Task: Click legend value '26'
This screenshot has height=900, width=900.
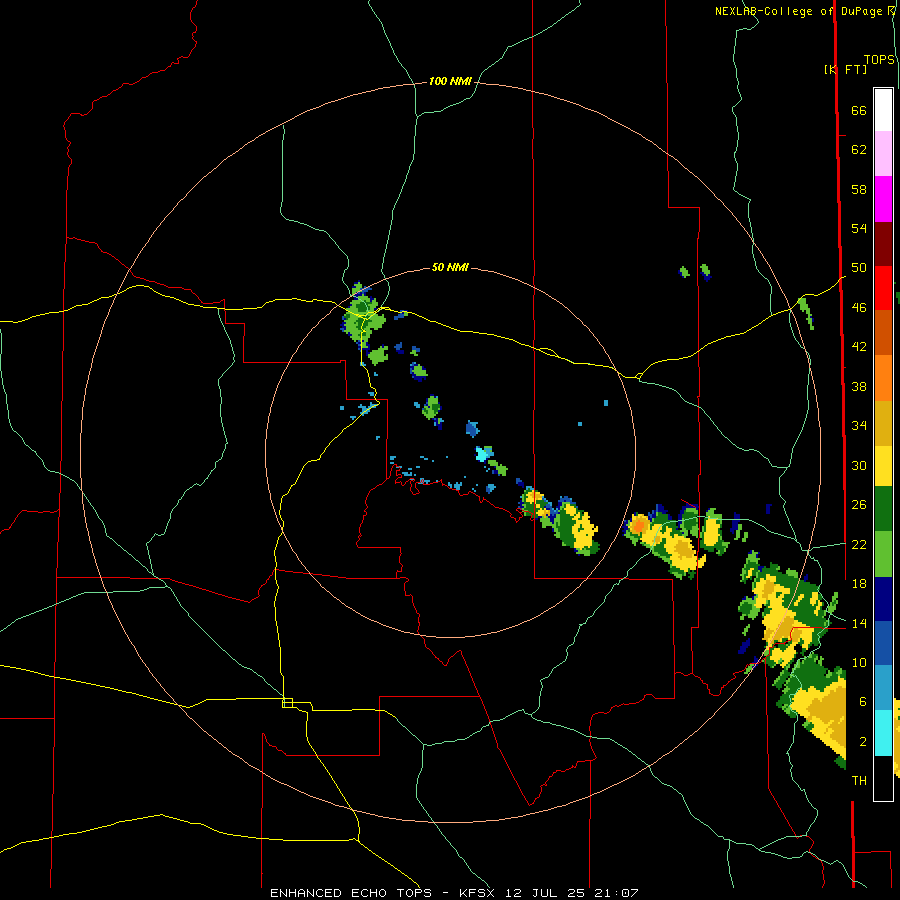Action: point(859,505)
